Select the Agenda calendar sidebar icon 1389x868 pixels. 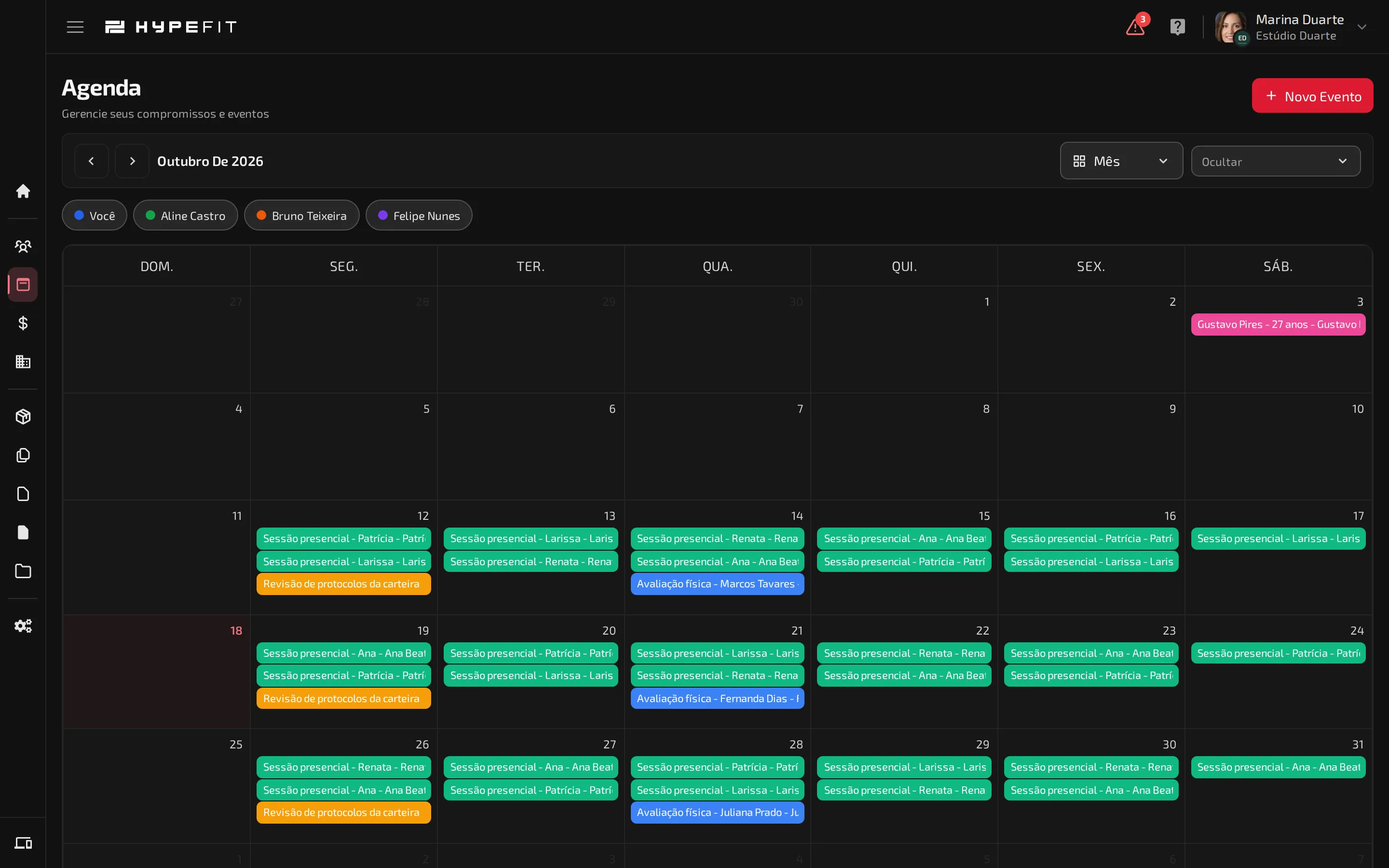(23, 285)
